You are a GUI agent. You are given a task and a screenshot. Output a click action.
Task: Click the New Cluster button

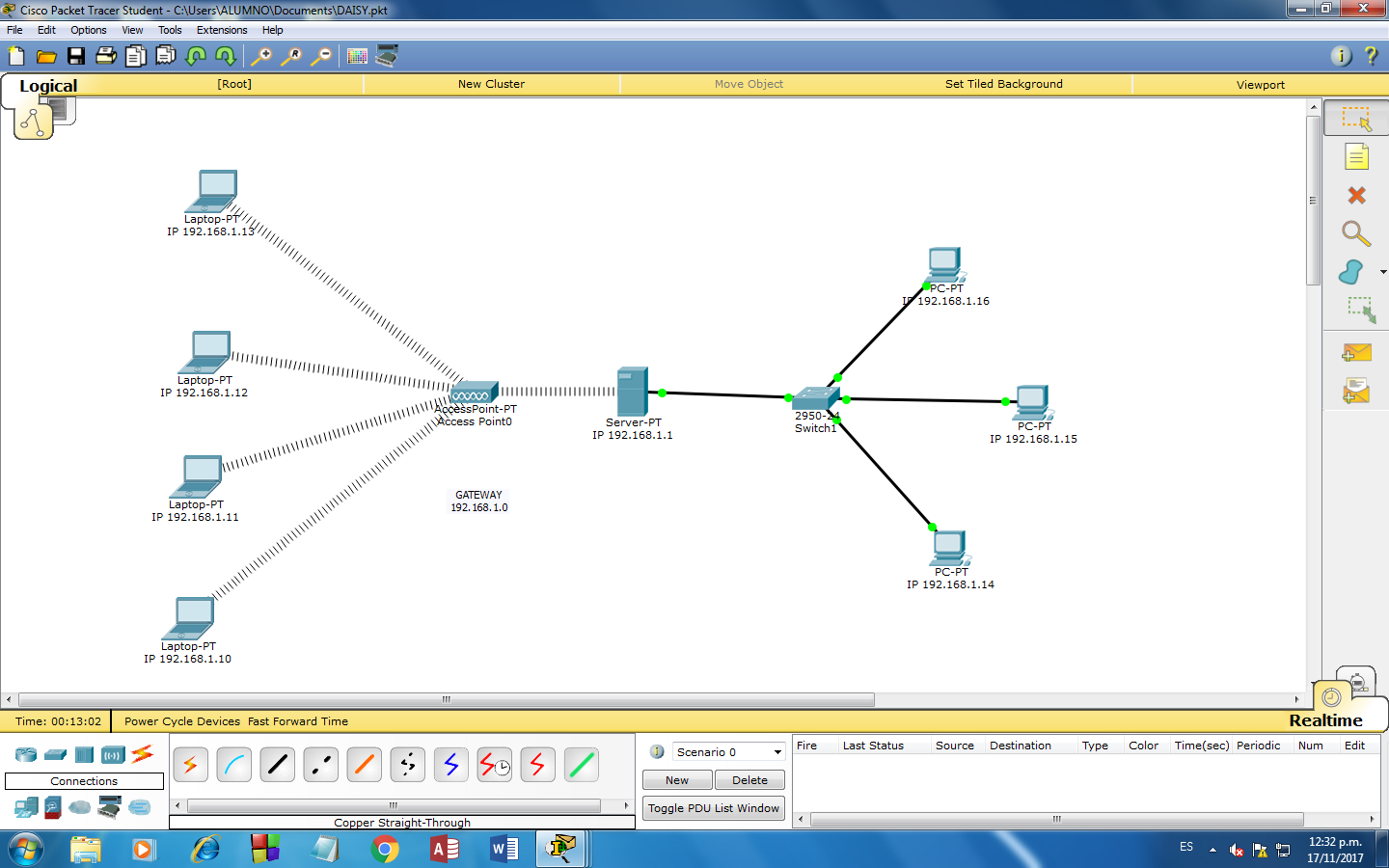point(492,84)
